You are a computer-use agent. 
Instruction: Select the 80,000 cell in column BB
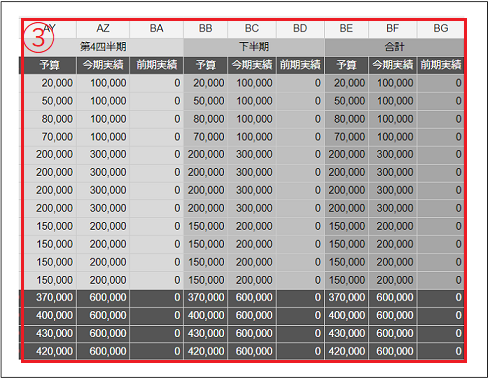[205, 119]
